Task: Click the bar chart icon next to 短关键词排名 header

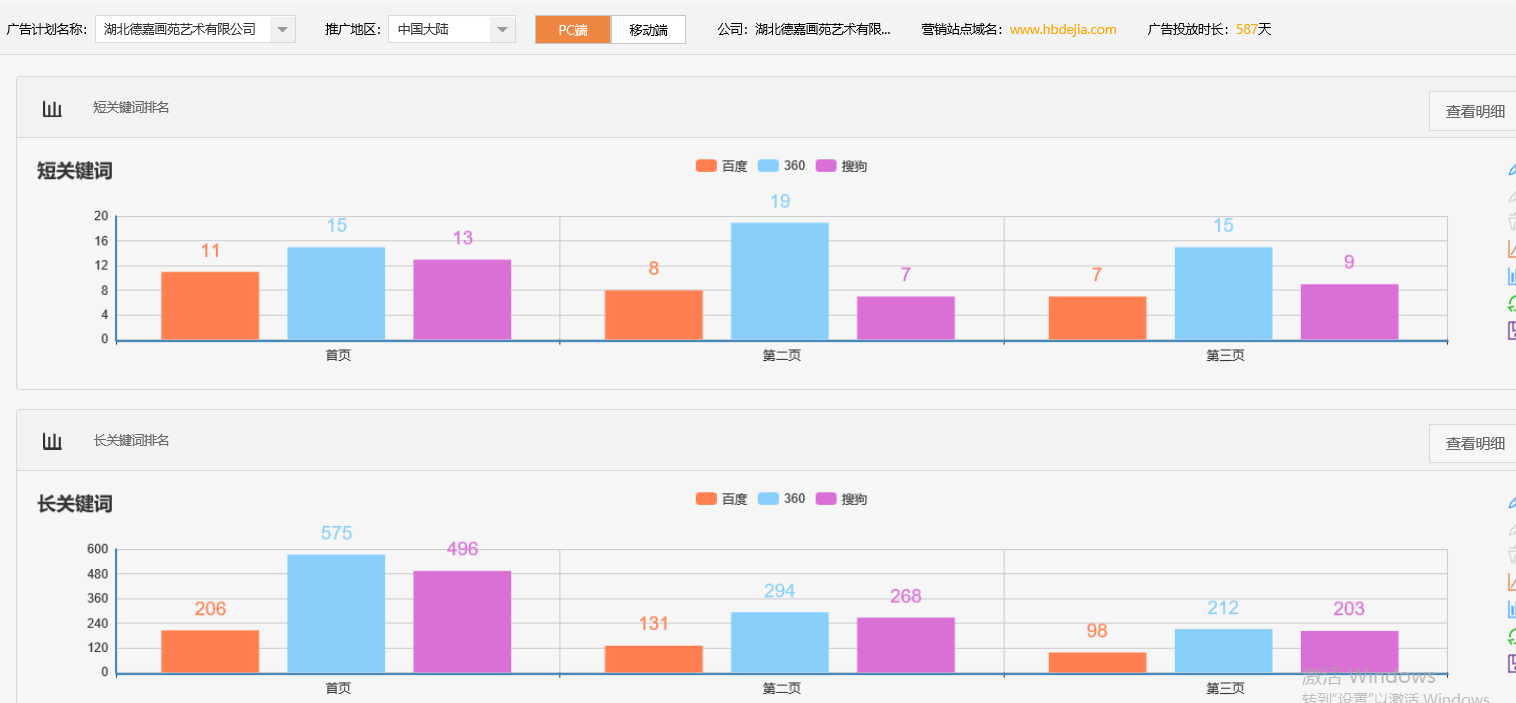Action: tap(53, 108)
